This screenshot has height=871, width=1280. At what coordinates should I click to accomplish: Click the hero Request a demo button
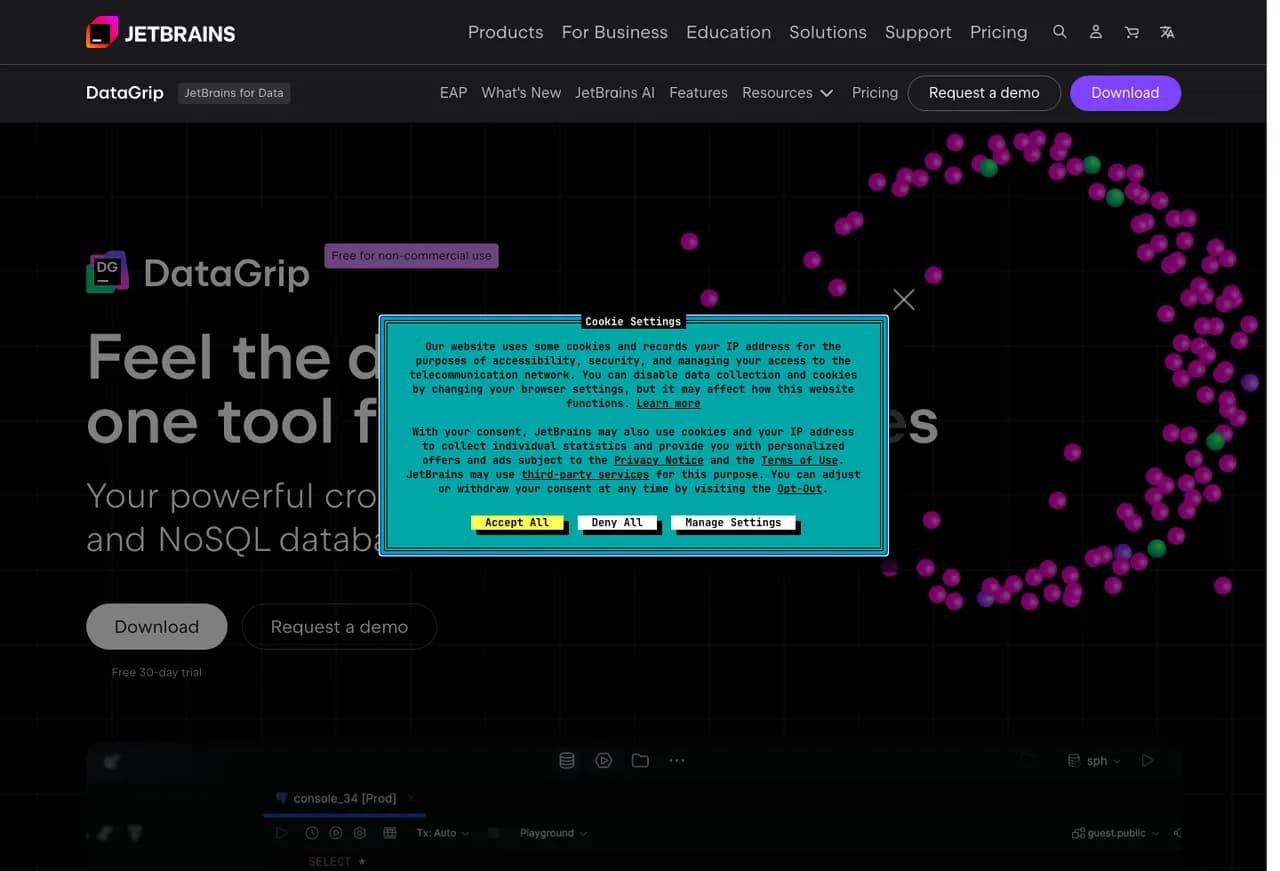point(339,627)
